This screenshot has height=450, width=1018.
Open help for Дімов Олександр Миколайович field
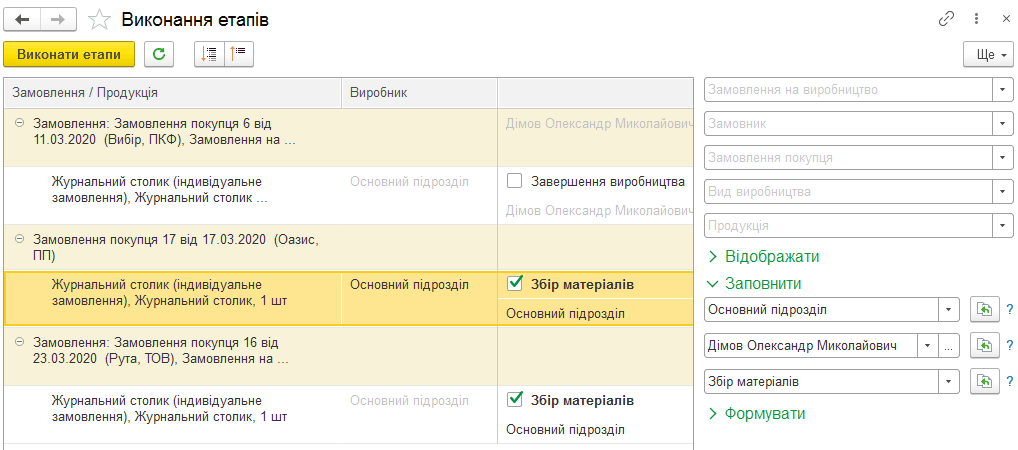(x=1010, y=346)
